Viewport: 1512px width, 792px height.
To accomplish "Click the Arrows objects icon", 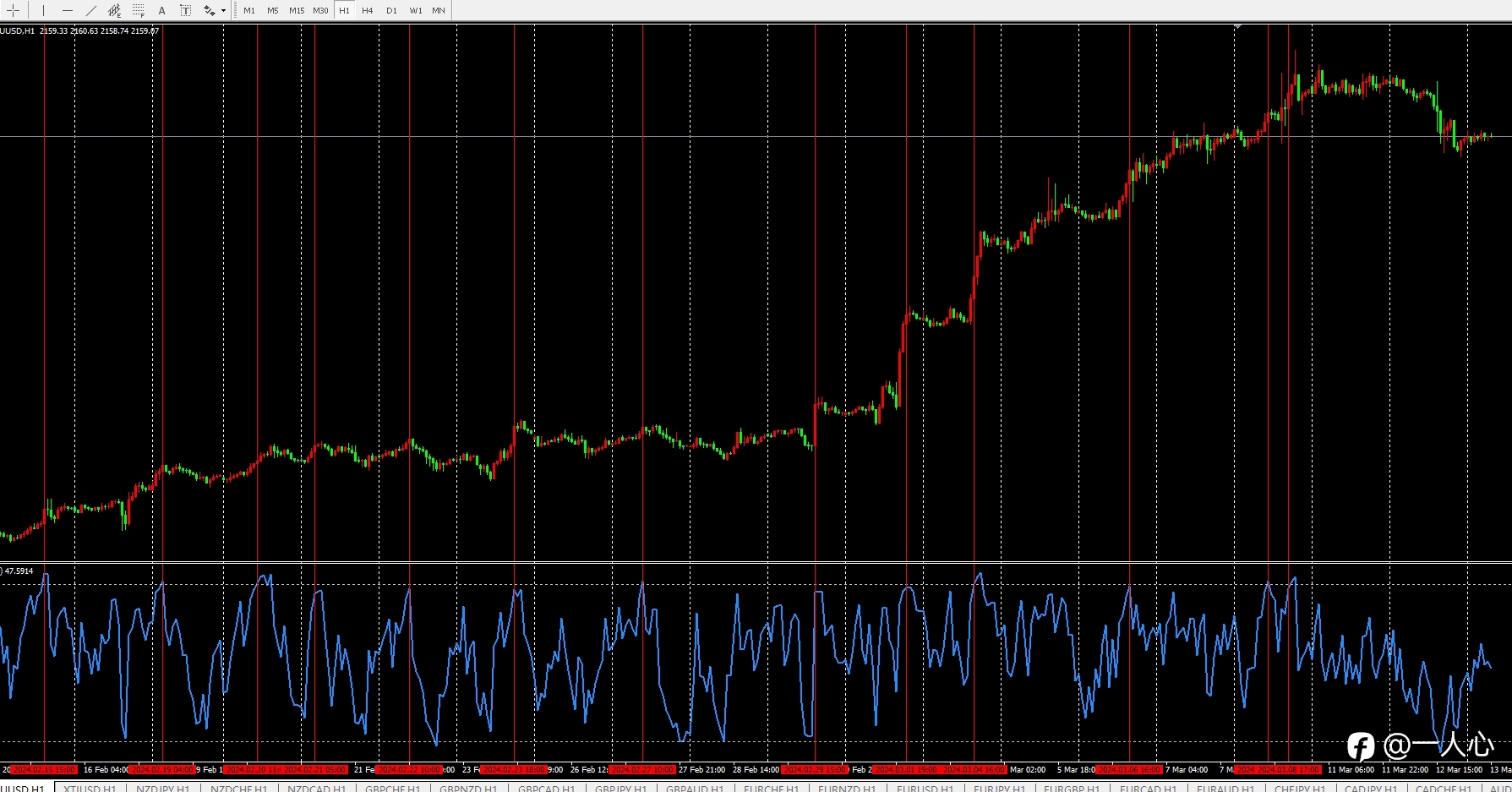I will pyautogui.click(x=209, y=10).
